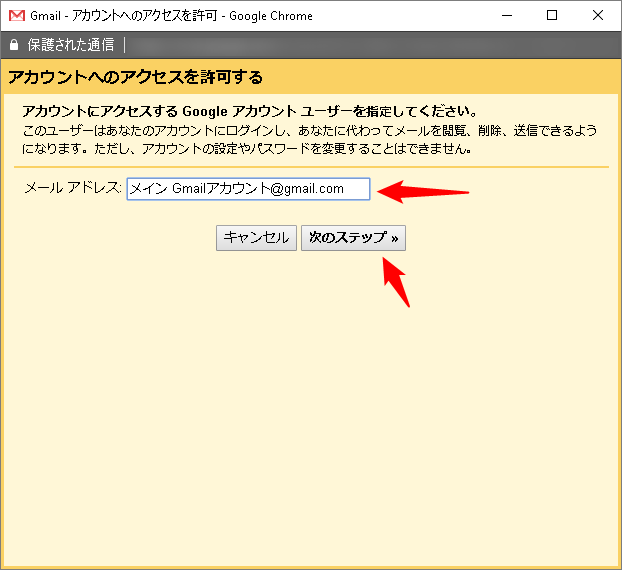Minimize the Chrome popup window

tap(507, 15)
